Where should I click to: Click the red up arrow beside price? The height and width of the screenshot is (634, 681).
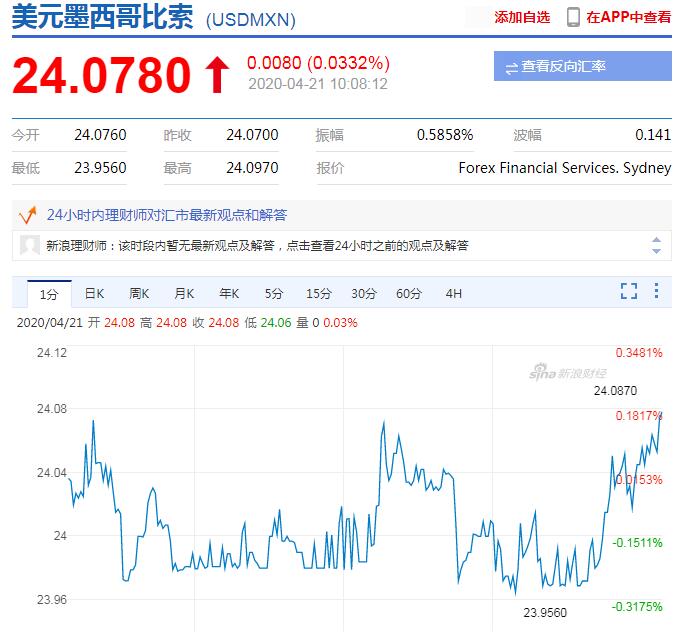pos(217,76)
